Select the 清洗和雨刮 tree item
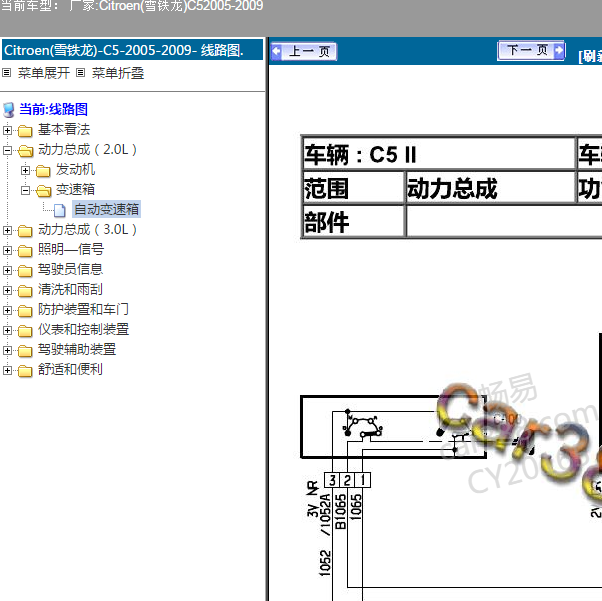 click(x=70, y=289)
